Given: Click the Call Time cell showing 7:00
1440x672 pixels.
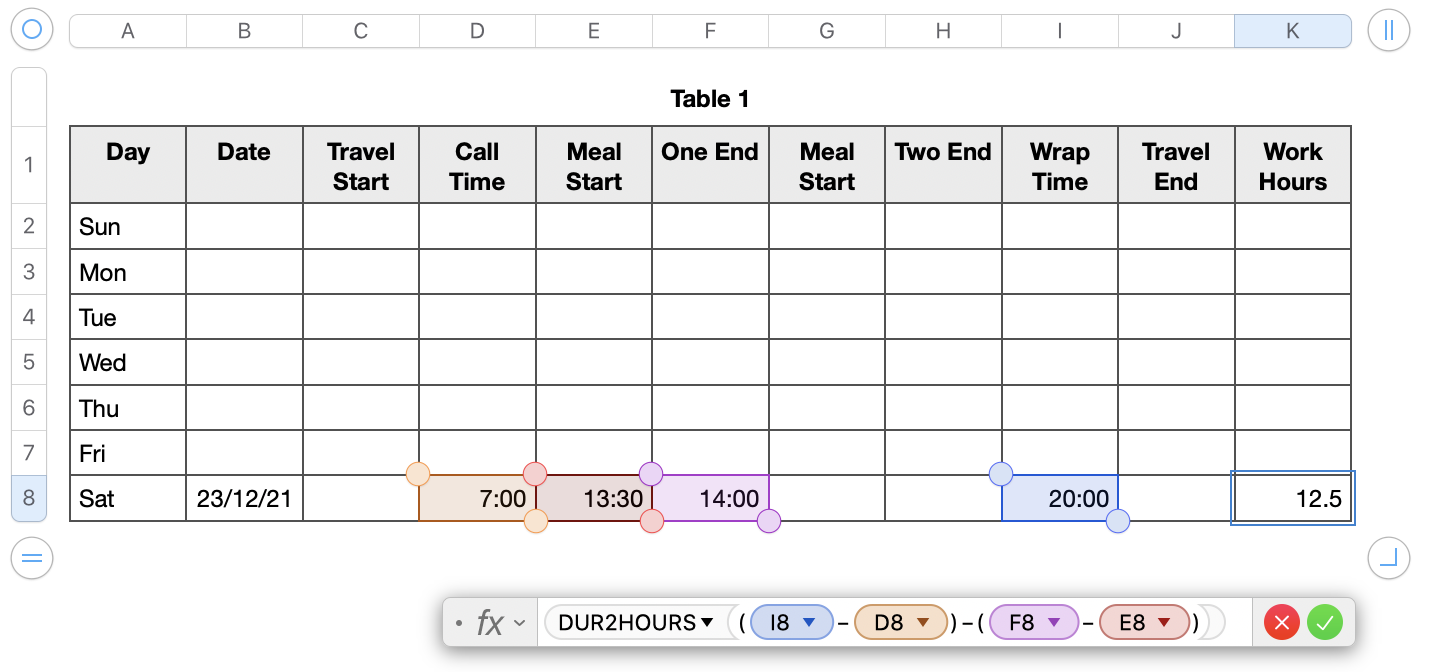Looking at the screenshot, I should (x=477, y=498).
